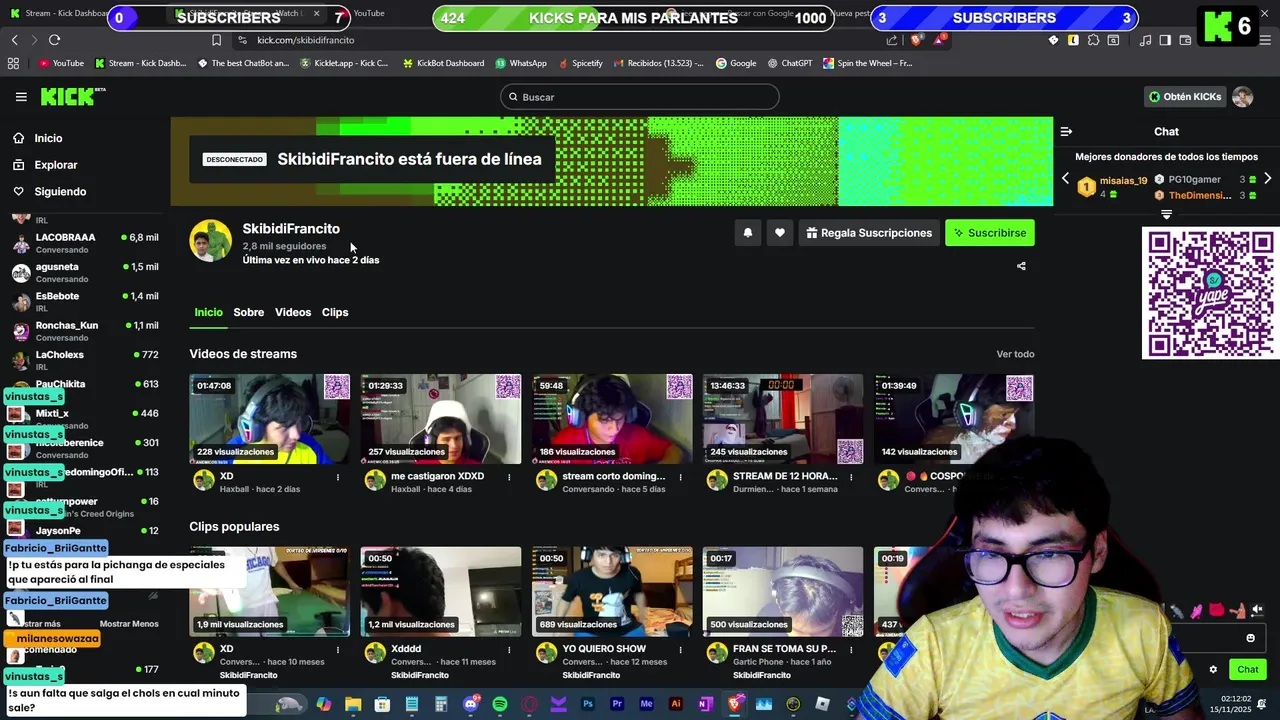Click SkibidiFrancito channel name heading
This screenshot has width=1280, height=720.
tap(291, 229)
